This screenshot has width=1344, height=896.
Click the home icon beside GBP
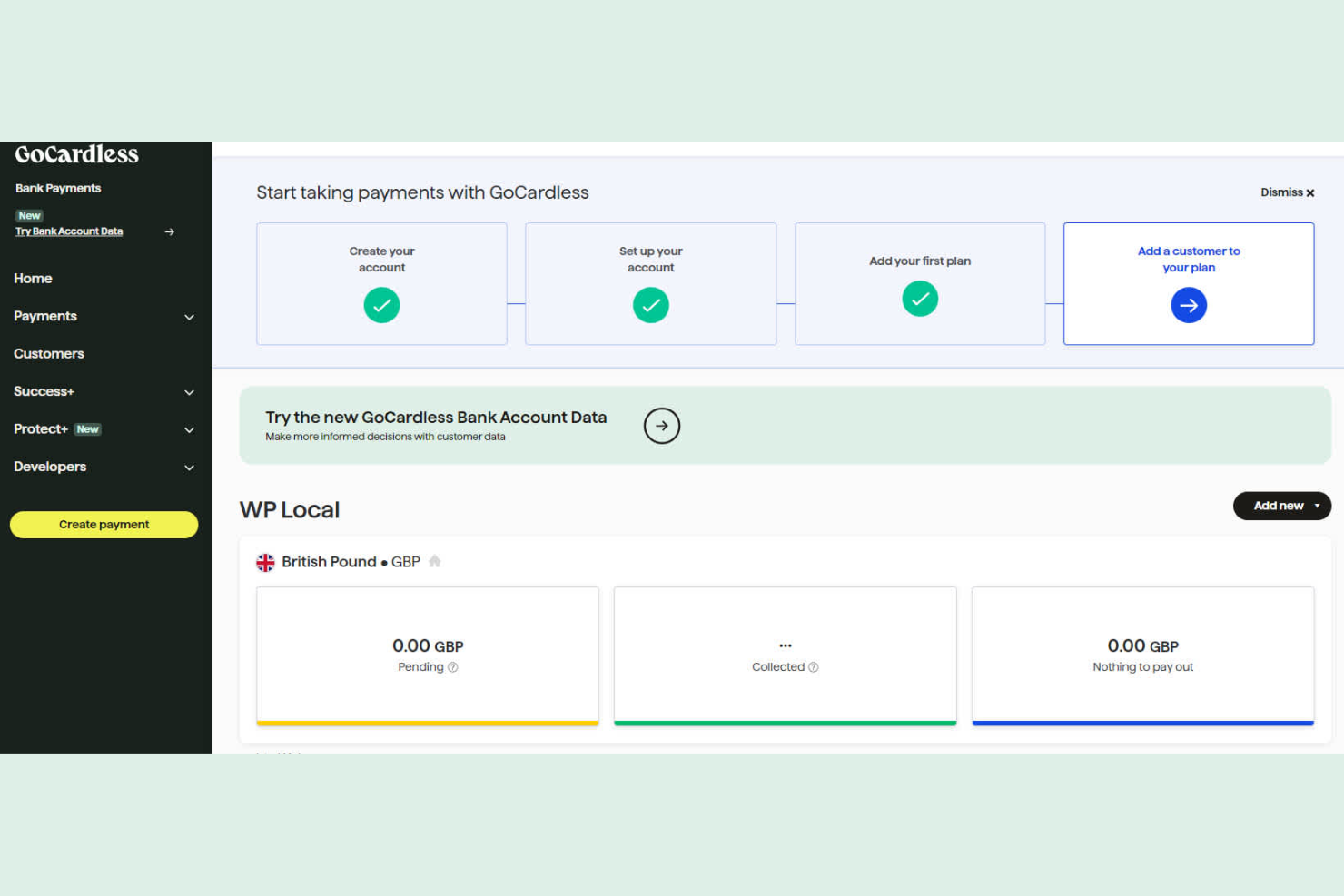434,561
